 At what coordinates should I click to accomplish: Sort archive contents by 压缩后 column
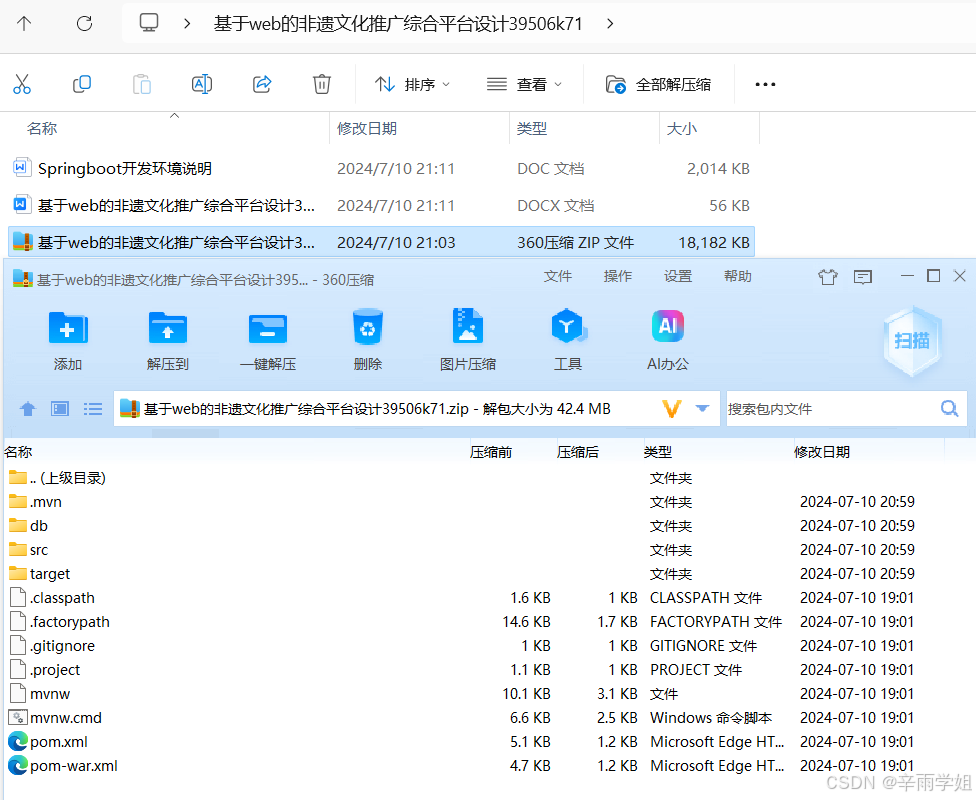[578, 452]
